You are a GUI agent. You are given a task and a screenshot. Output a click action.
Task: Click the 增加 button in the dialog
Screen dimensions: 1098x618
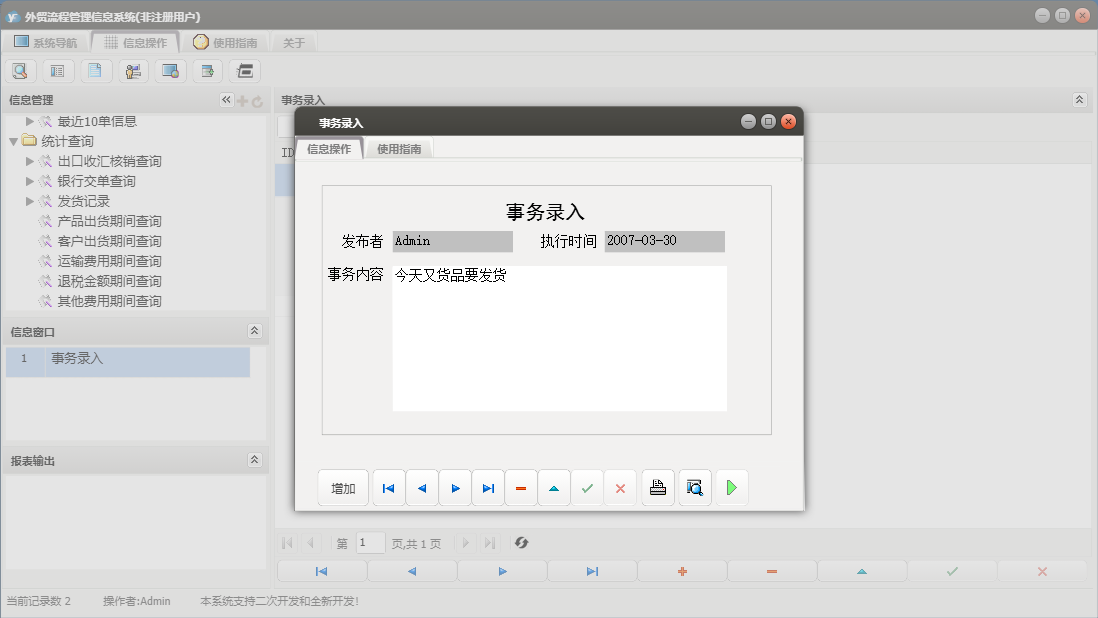tap(343, 487)
